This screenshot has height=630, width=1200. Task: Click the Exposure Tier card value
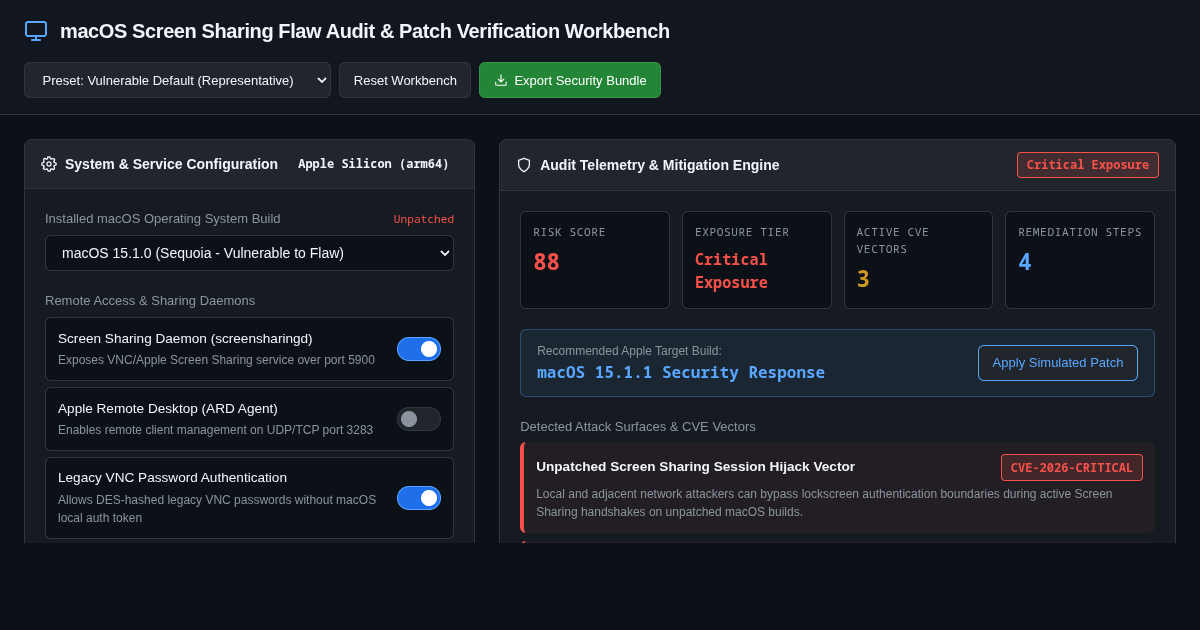732,271
